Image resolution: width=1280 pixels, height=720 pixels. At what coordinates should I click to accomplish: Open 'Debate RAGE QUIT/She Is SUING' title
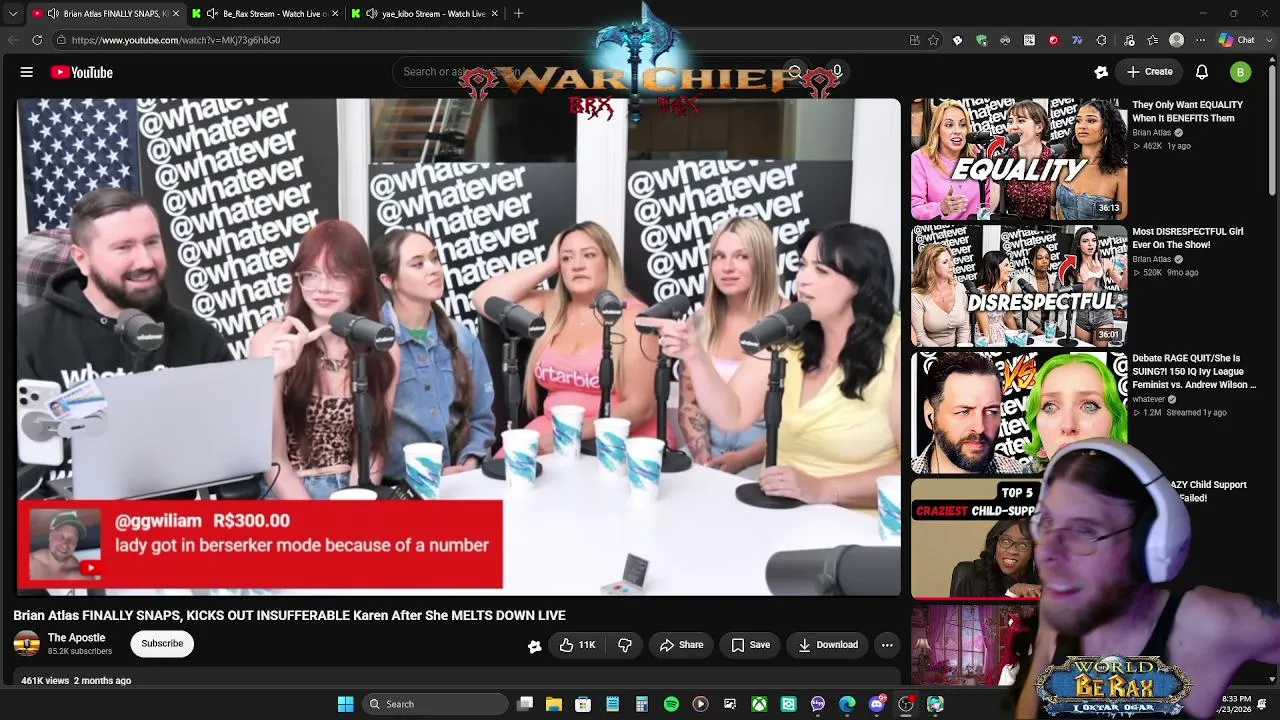tap(1193, 371)
